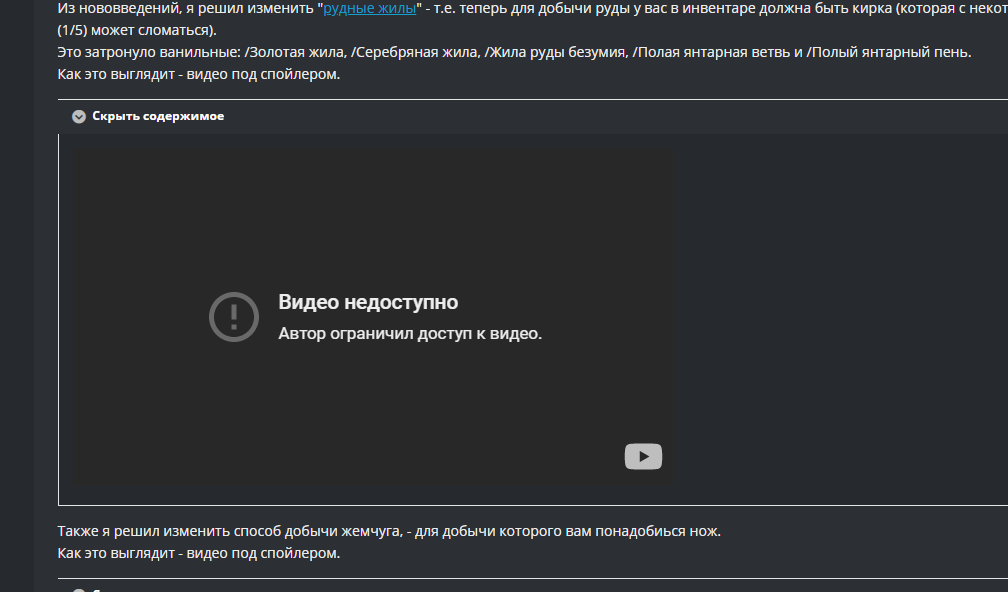This screenshot has width=1008, height=592.
Task: Click the exclamation error icon in the video
Action: pyautogui.click(x=234, y=317)
